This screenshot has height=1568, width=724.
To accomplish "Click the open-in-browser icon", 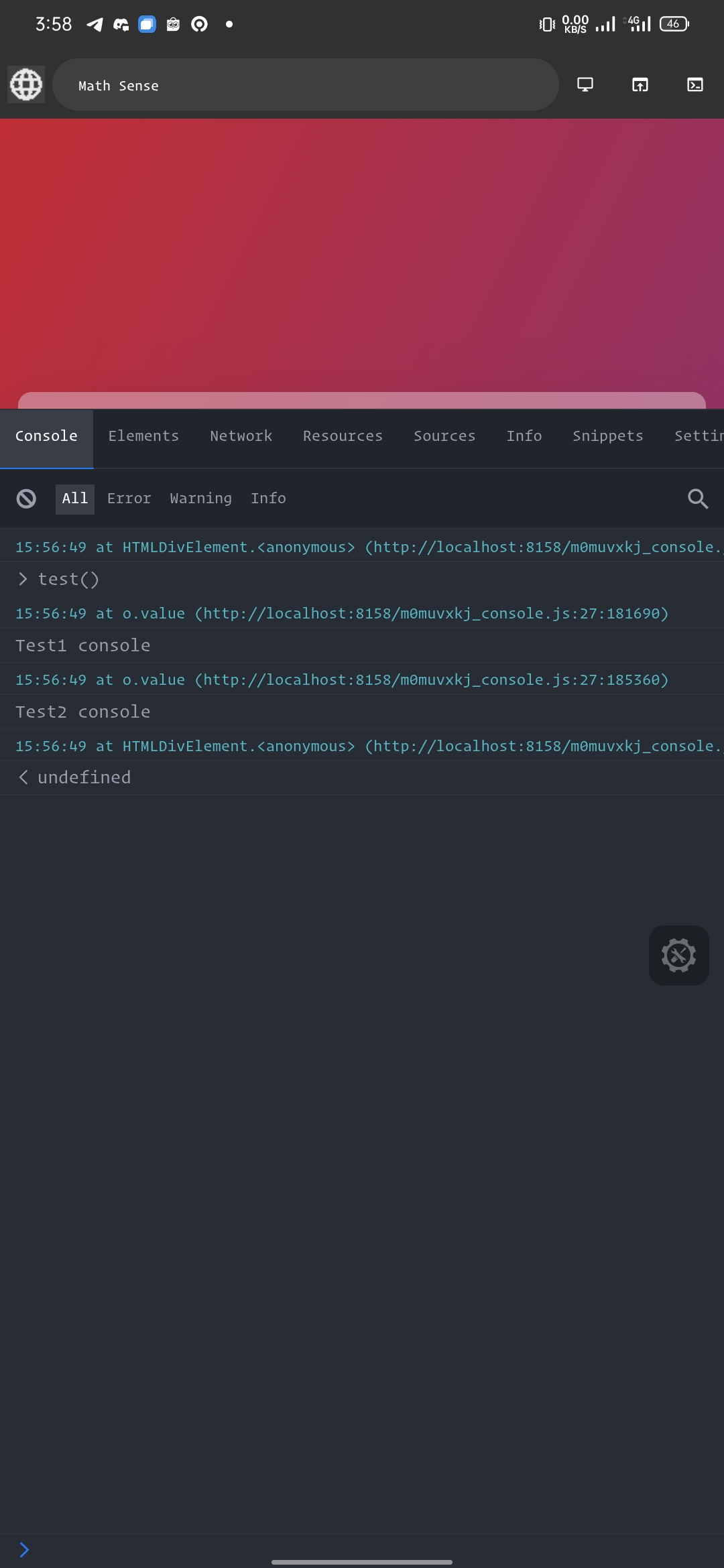I will (640, 84).
